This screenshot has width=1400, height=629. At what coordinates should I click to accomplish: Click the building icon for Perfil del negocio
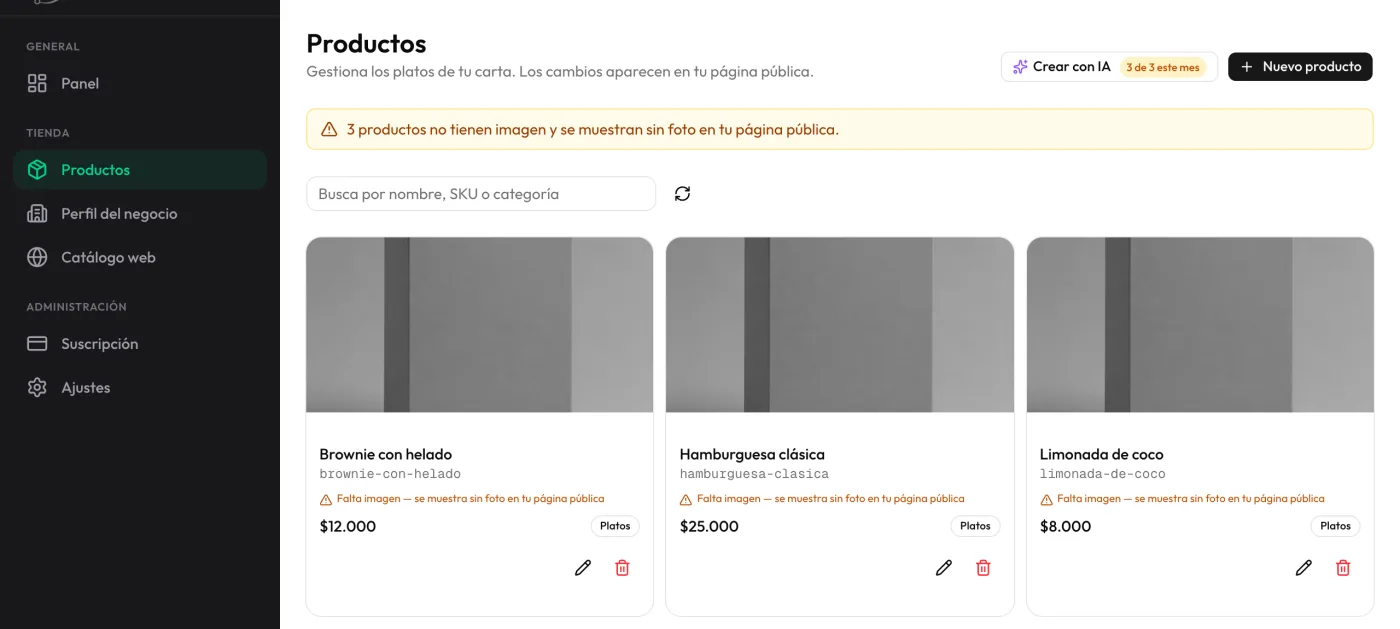(x=37, y=213)
